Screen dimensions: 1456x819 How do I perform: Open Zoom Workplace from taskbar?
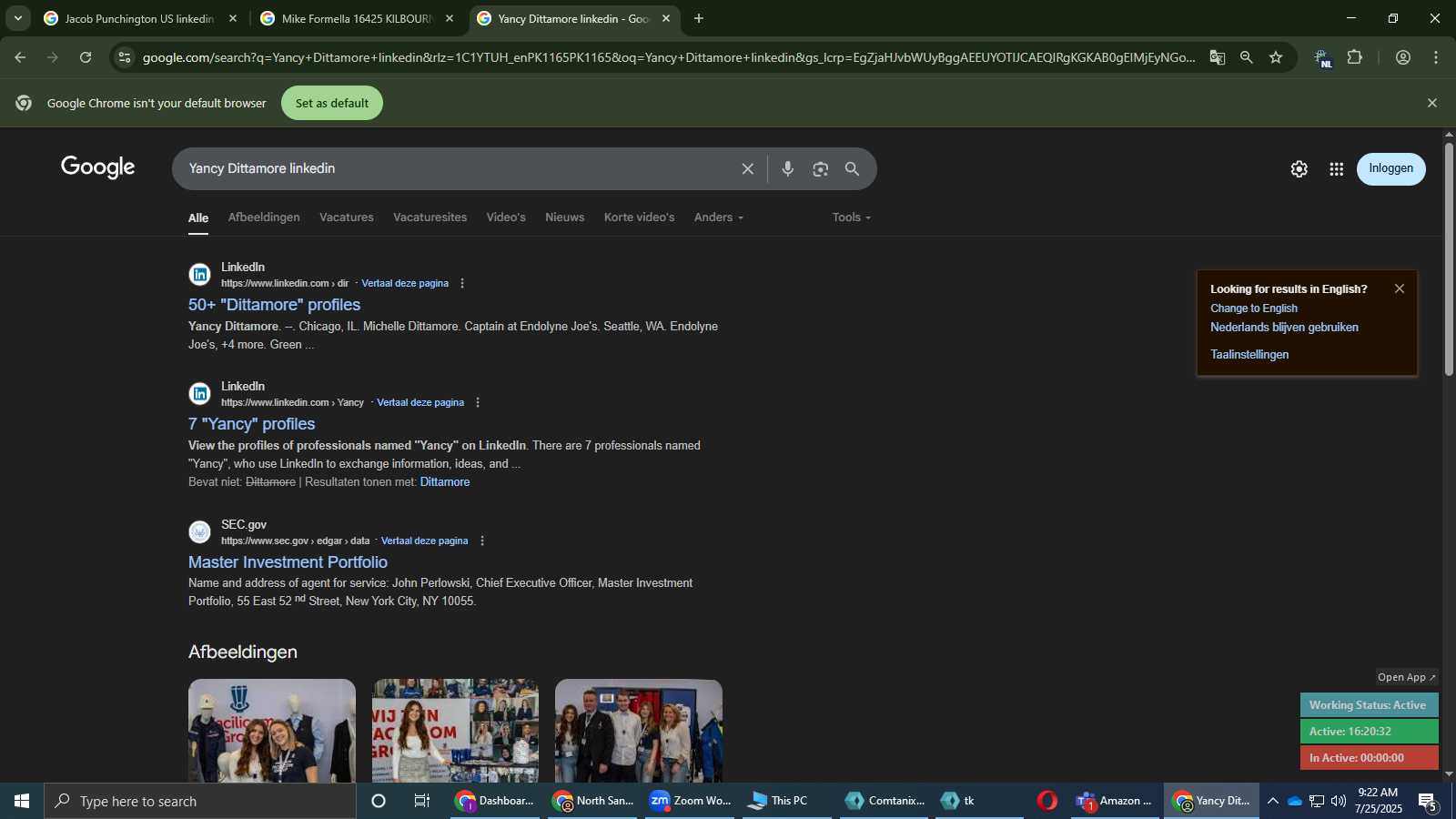[692, 801]
